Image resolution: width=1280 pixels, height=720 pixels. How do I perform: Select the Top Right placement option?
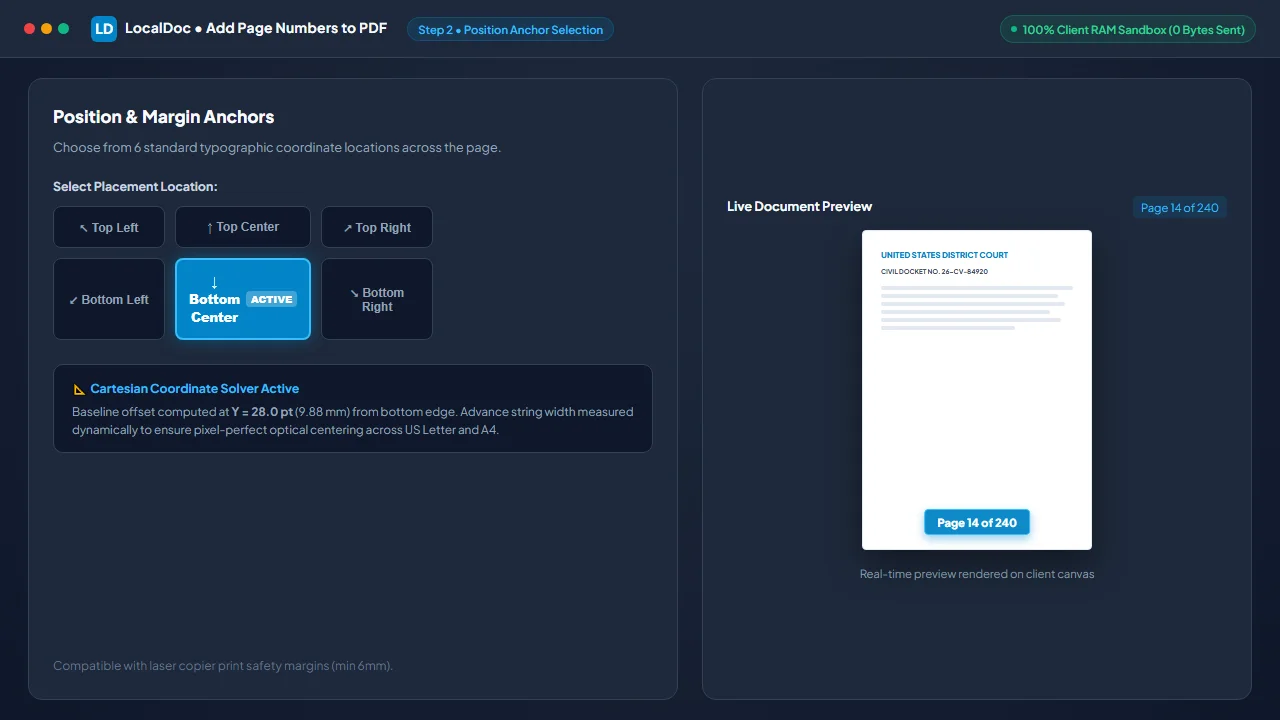coord(377,227)
